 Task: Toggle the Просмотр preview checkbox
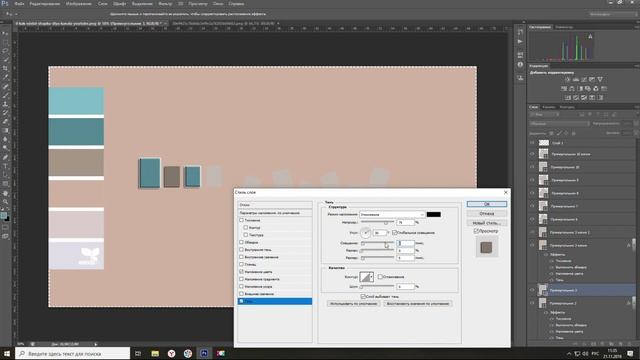[x=476, y=231]
